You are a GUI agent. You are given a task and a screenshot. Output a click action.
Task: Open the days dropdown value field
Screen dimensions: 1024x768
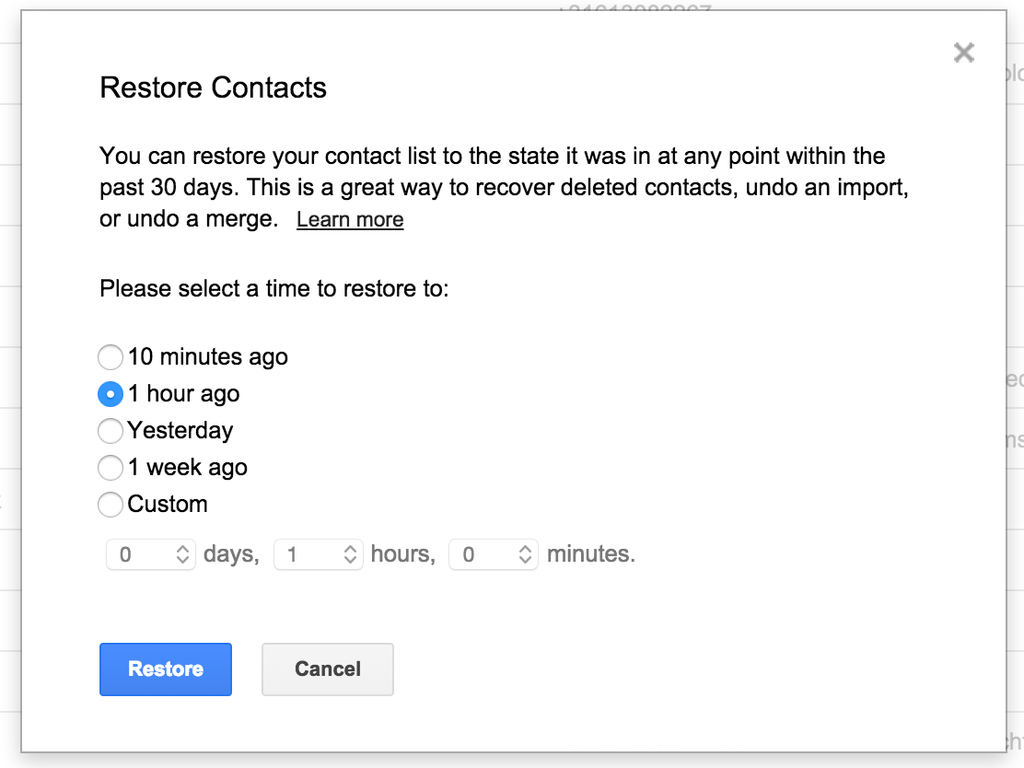pyautogui.click(x=140, y=555)
